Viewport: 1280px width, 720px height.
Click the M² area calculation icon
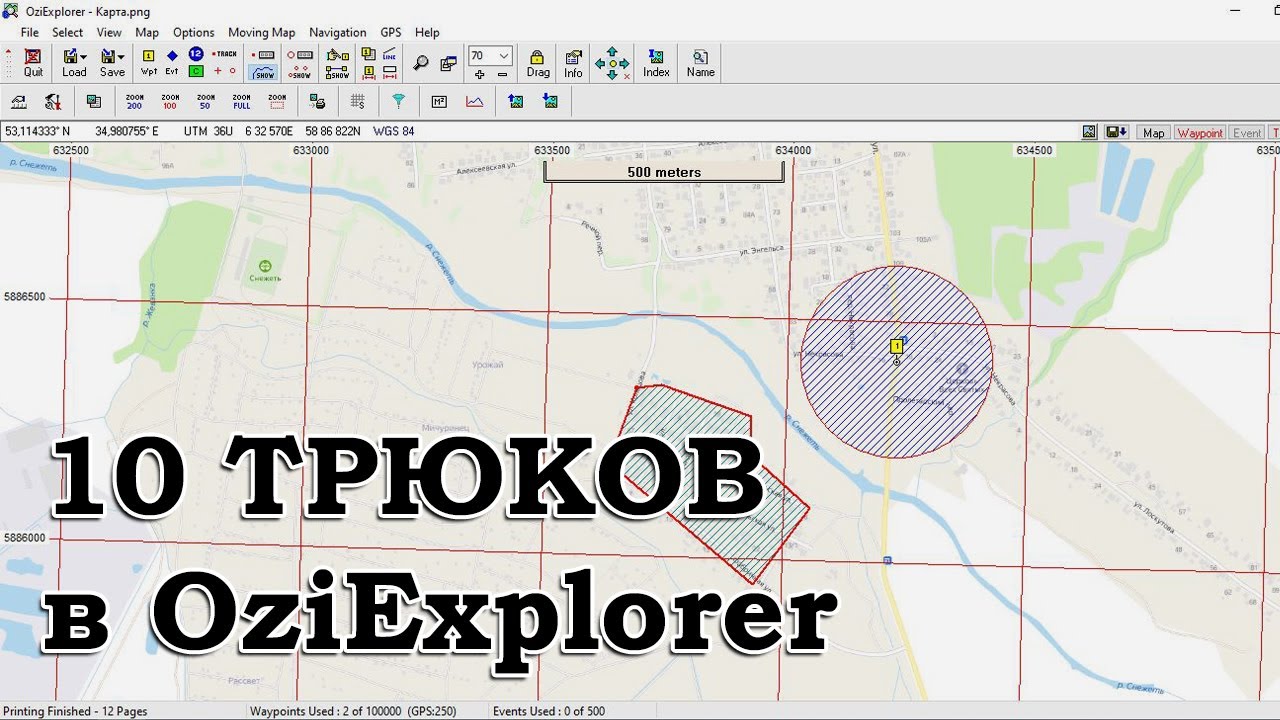point(439,101)
